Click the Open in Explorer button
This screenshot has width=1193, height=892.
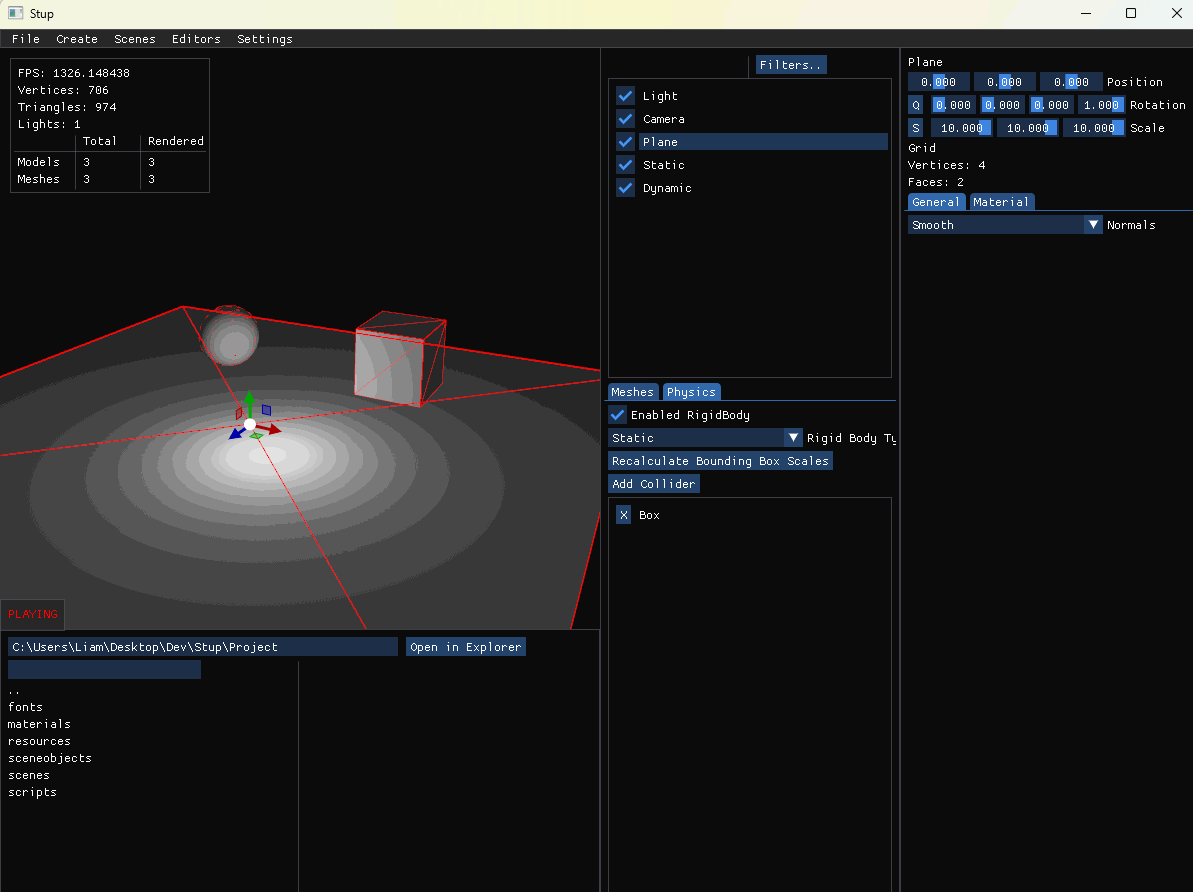pos(465,647)
